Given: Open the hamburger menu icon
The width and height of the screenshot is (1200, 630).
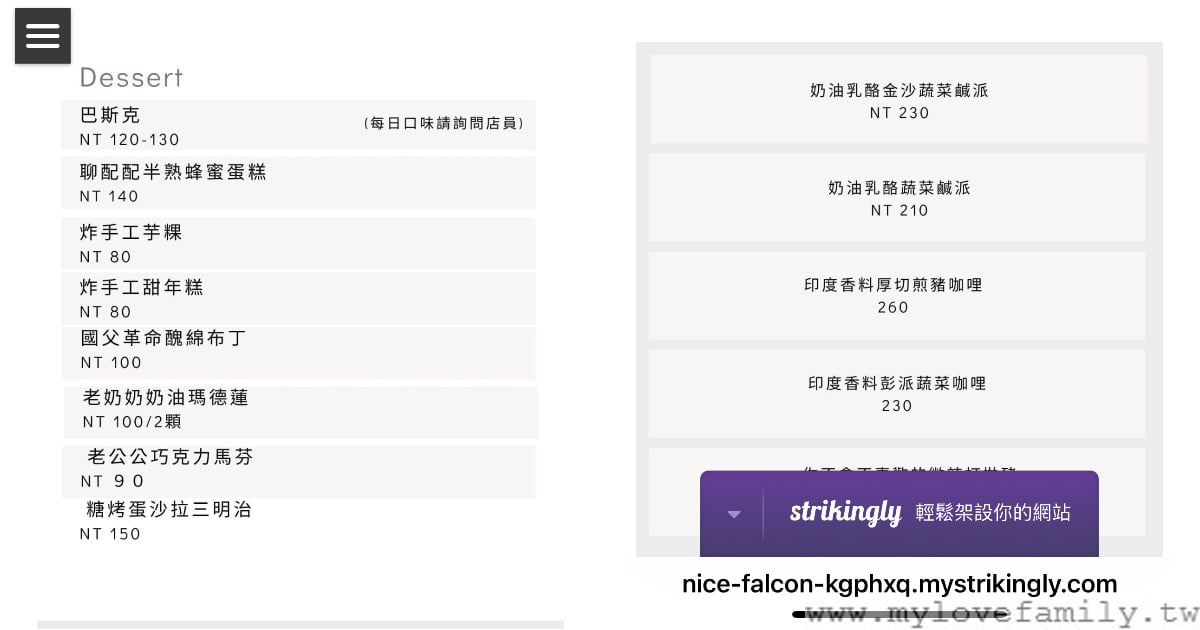Looking at the screenshot, I should click(42, 36).
